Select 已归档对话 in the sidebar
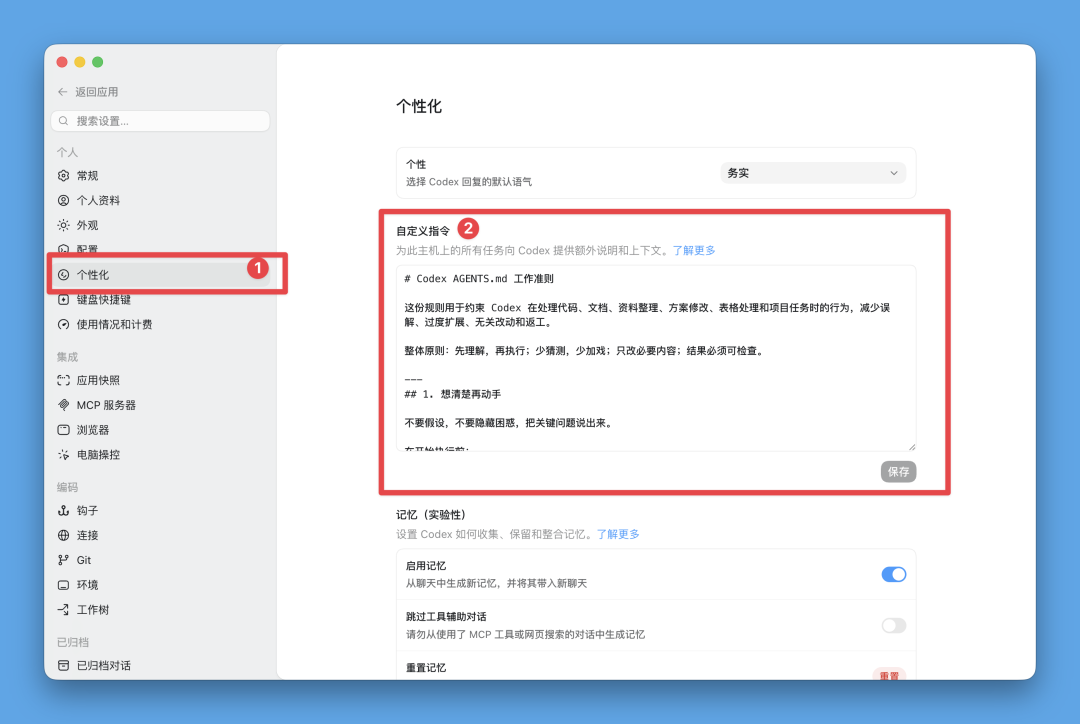1080x724 pixels. tap(160, 665)
